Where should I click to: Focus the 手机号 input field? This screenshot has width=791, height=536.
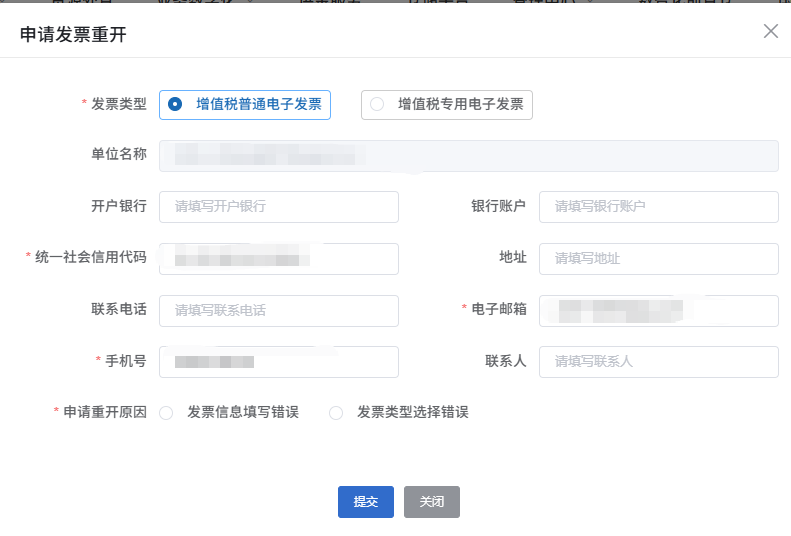pos(279,361)
